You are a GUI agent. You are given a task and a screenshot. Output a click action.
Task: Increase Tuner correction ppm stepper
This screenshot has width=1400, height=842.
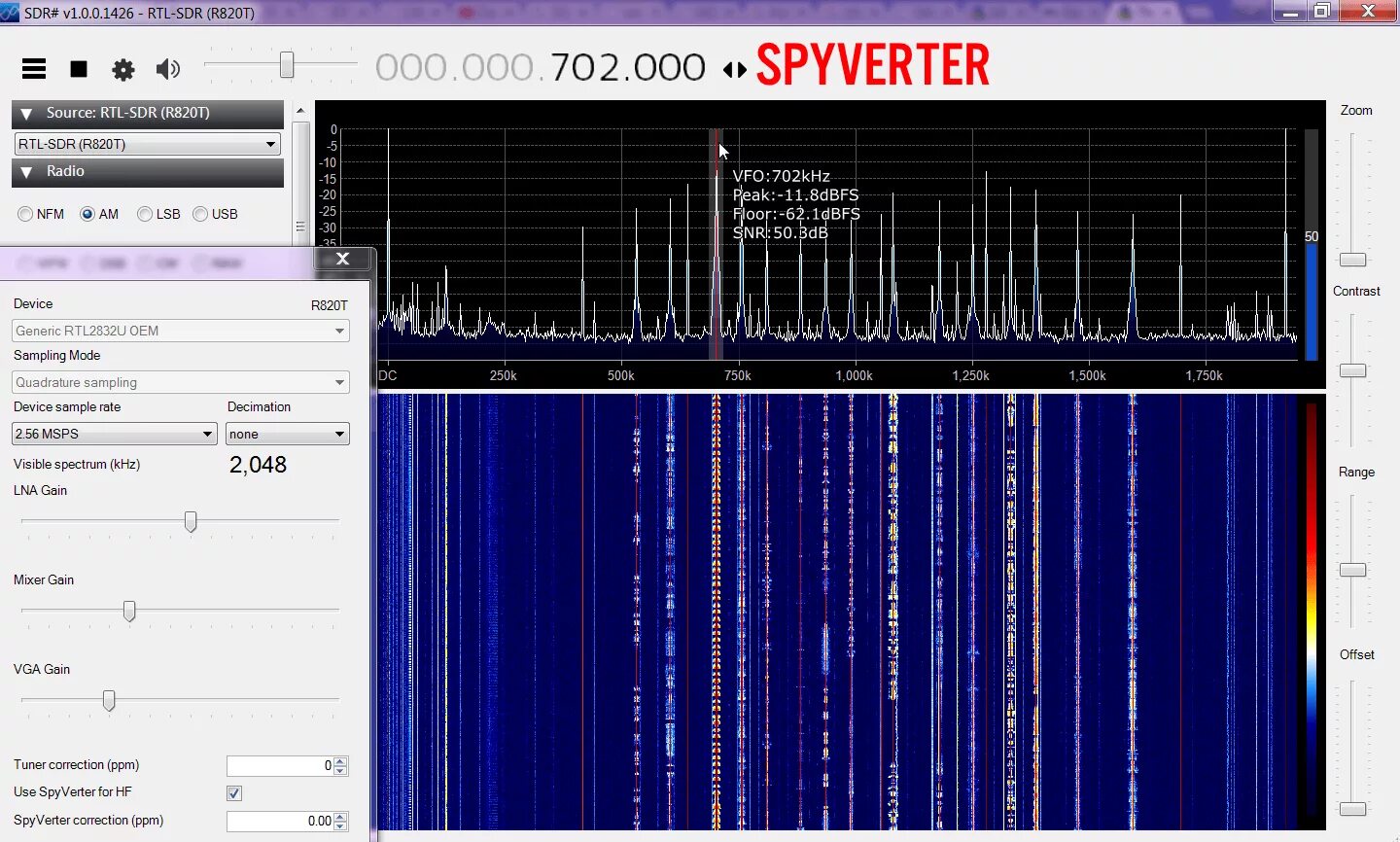[x=340, y=761]
